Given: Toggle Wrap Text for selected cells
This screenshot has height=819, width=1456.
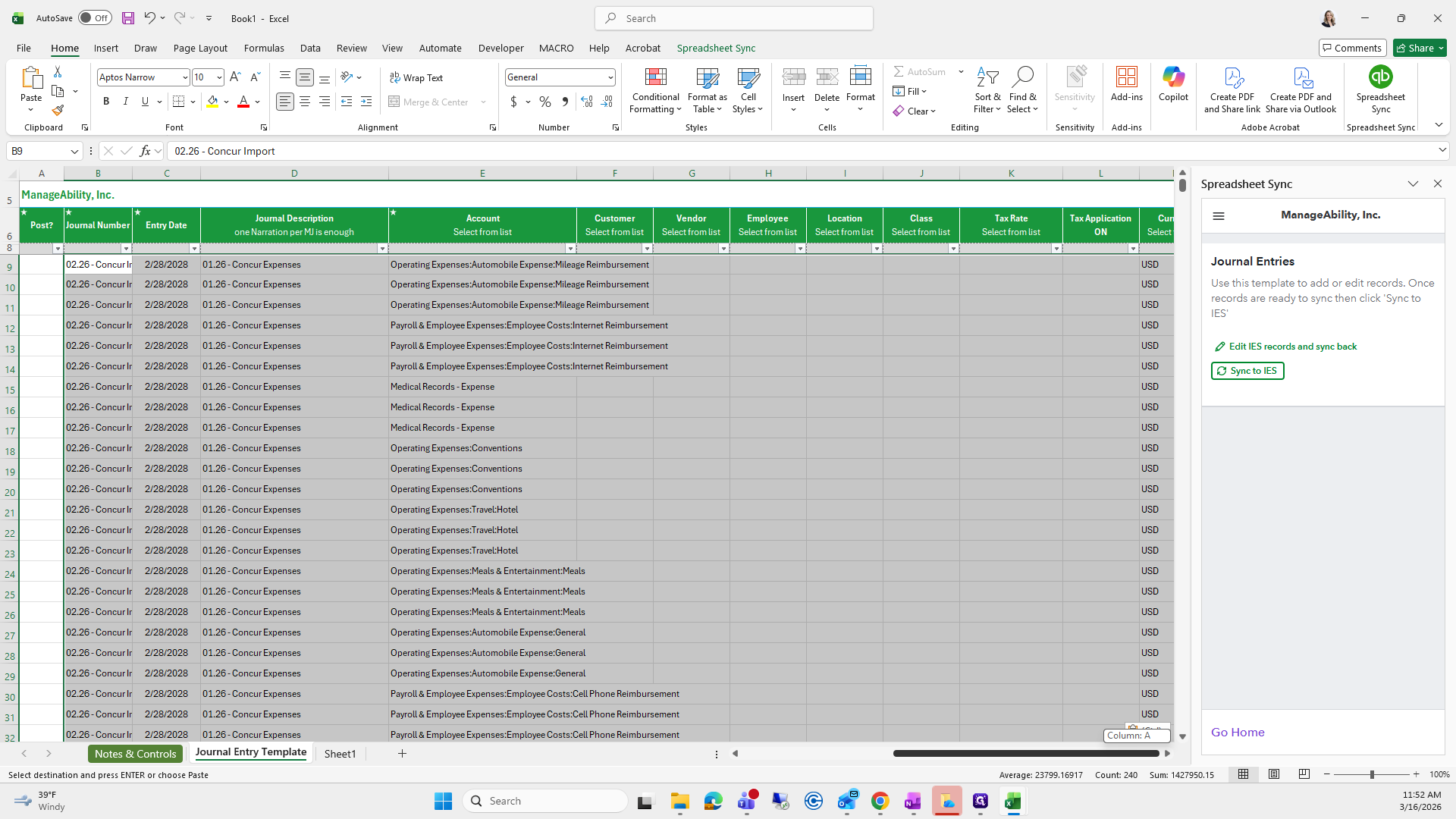Looking at the screenshot, I should coord(416,78).
